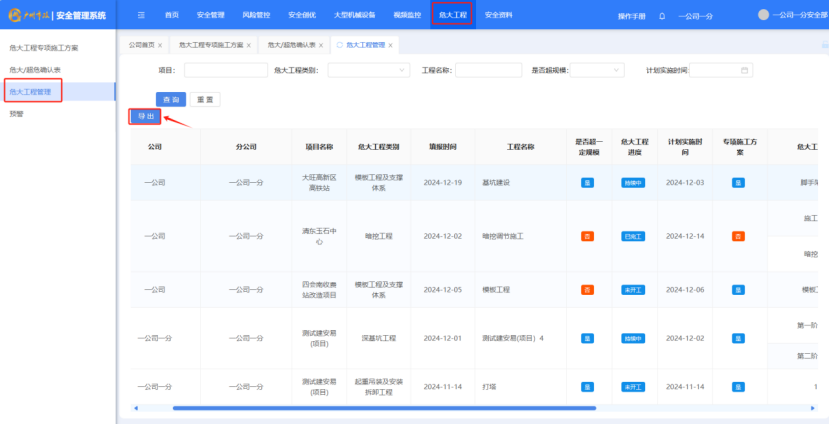Click the hamburger menu collapse icon
This screenshot has height=424, width=830.
tap(141, 16)
